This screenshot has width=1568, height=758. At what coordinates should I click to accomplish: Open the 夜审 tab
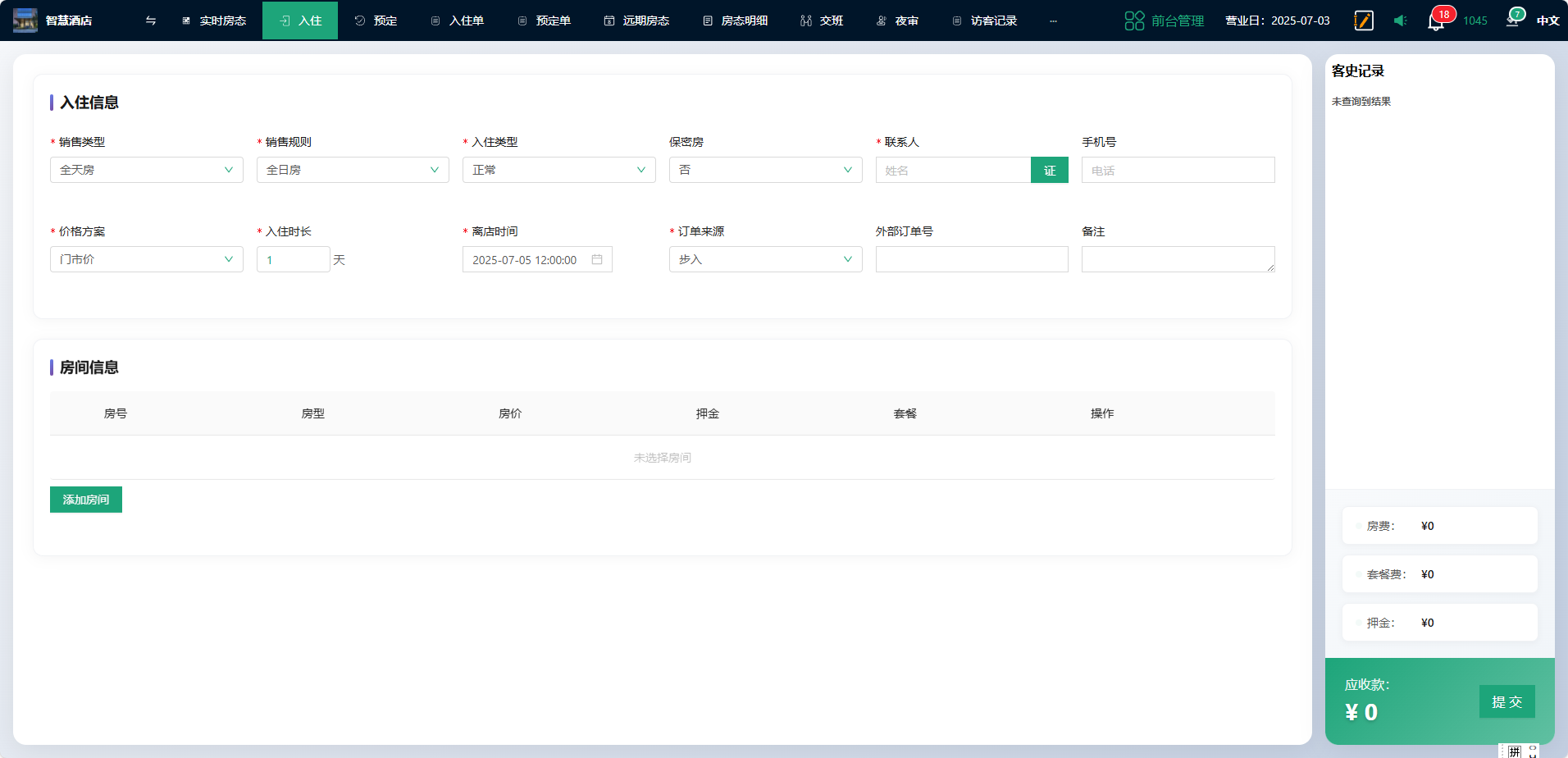(897, 21)
